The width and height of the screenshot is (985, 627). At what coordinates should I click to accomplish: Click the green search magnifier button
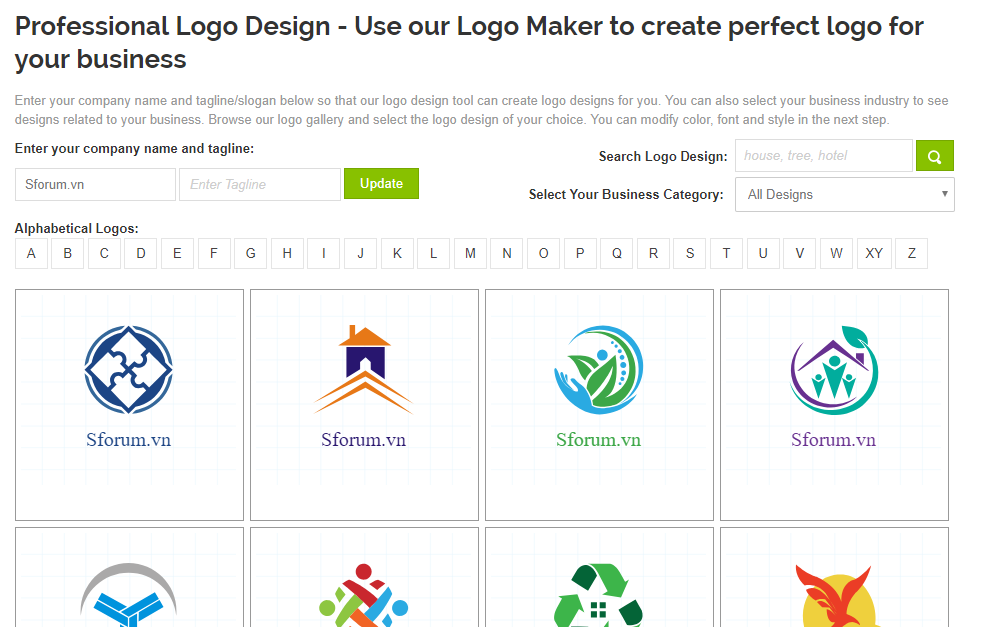pos(934,156)
